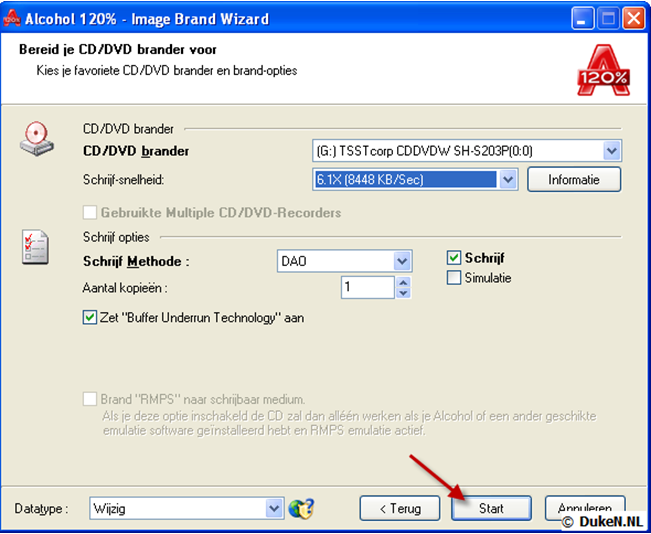Screen dimensions: 651x534
Task: Close the Image Brand Wizard window
Action: click(634, 19)
